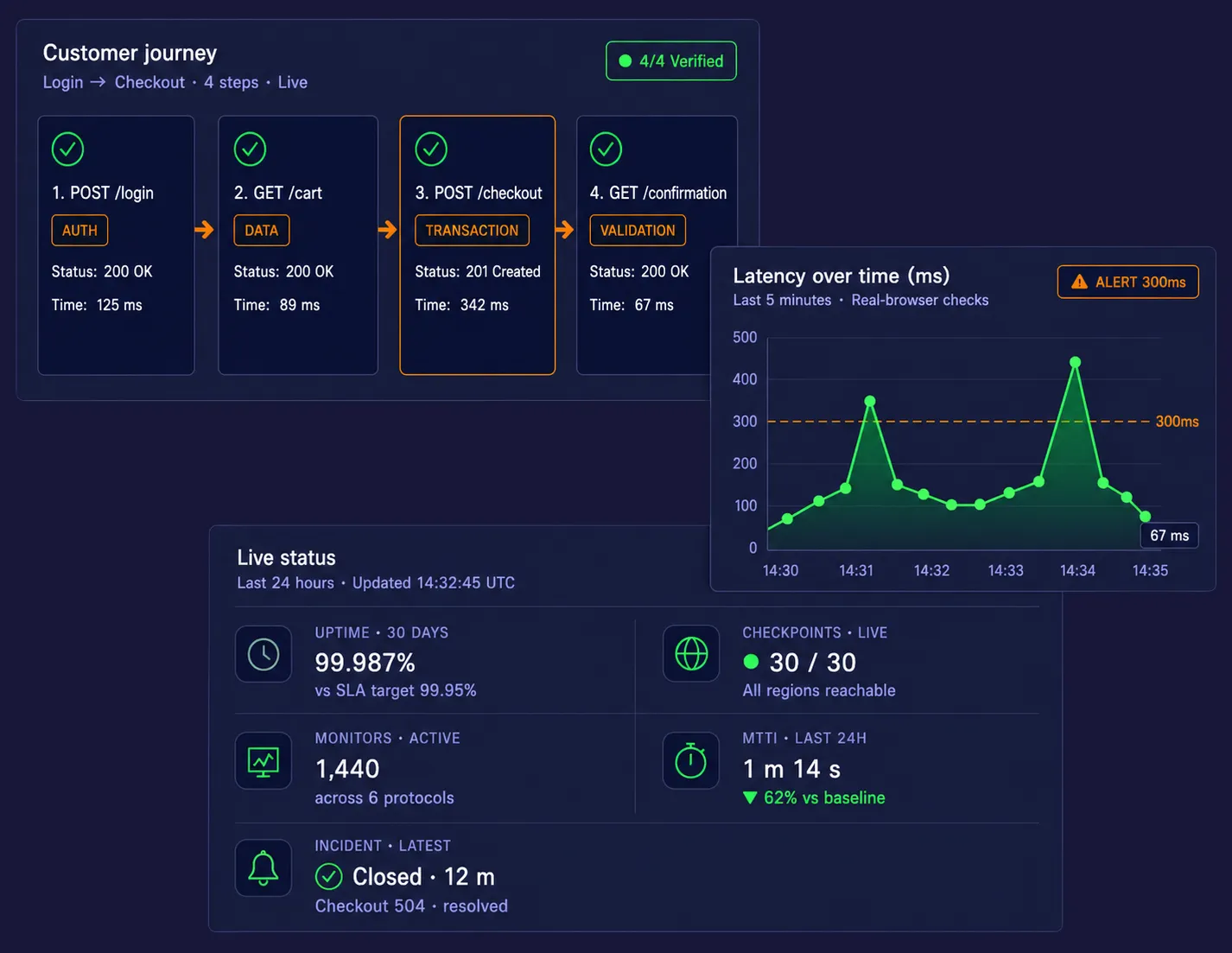Click the check icon on POST /checkout step

pyautogui.click(x=431, y=149)
